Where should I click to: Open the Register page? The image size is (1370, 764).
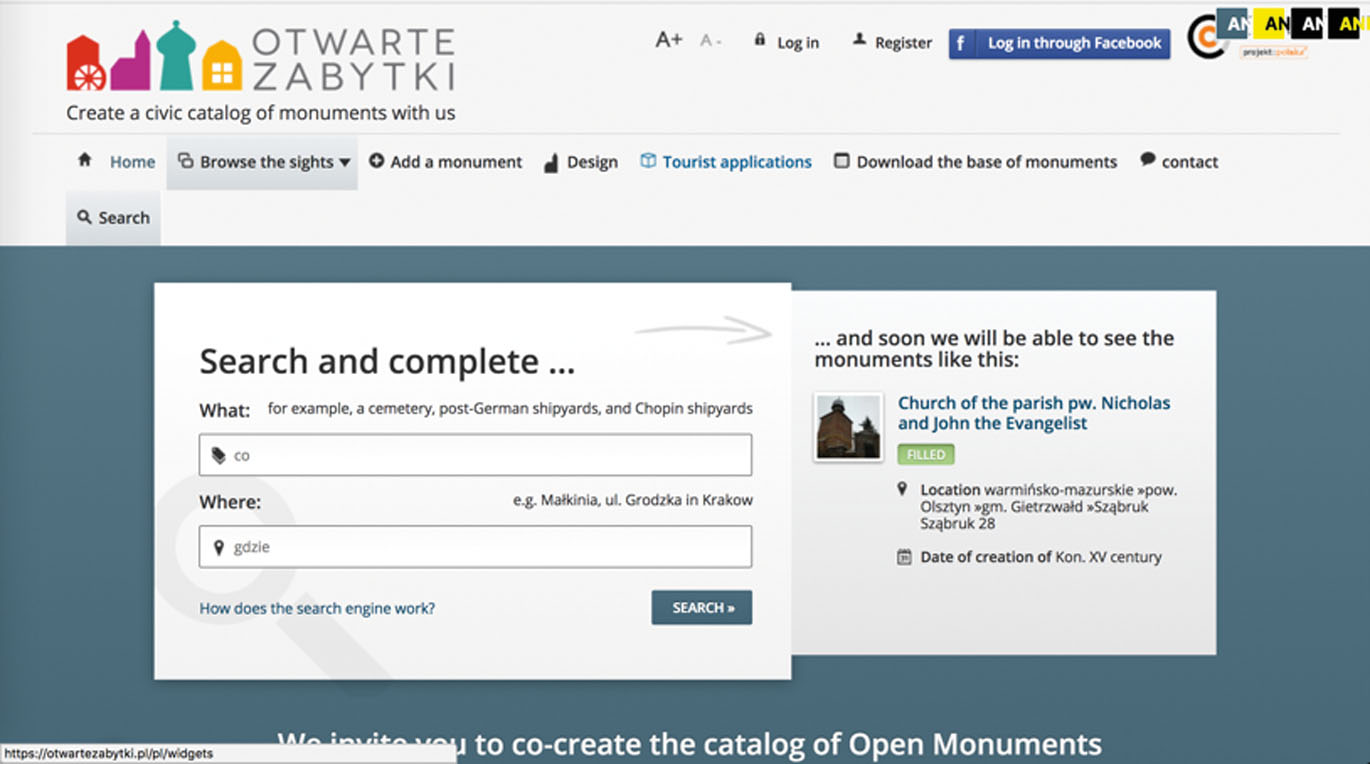click(x=902, y=43)
